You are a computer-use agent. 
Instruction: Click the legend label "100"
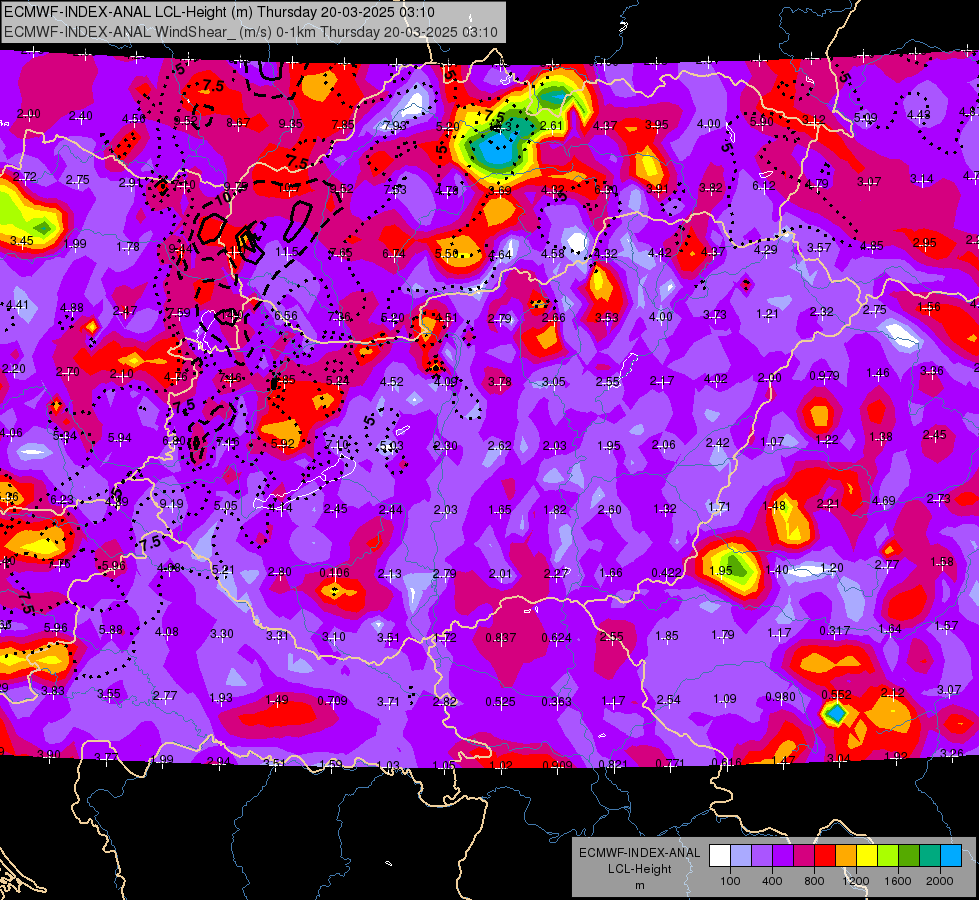(730, 881)
